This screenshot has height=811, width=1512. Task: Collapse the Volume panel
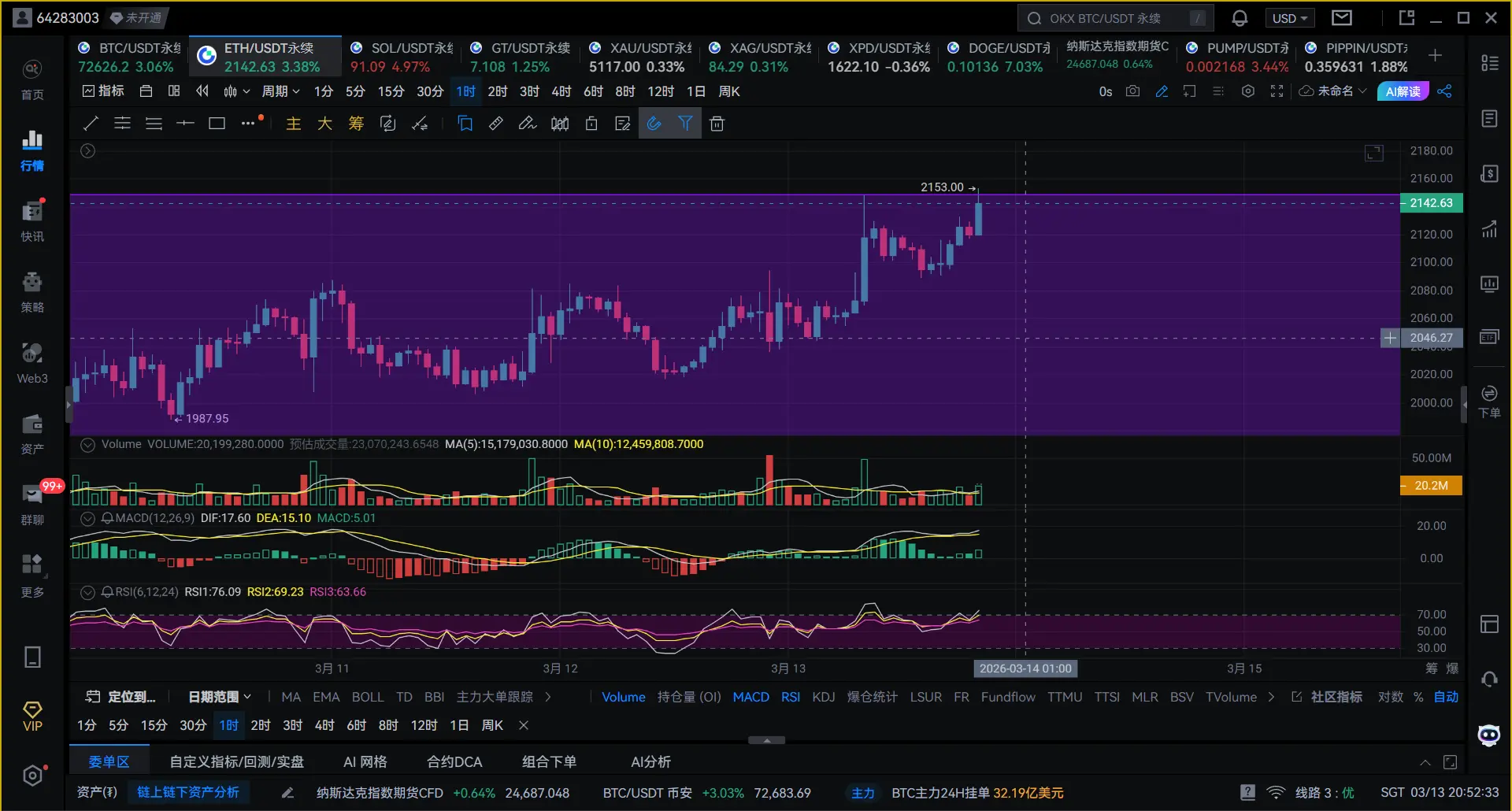pos(88,444)
